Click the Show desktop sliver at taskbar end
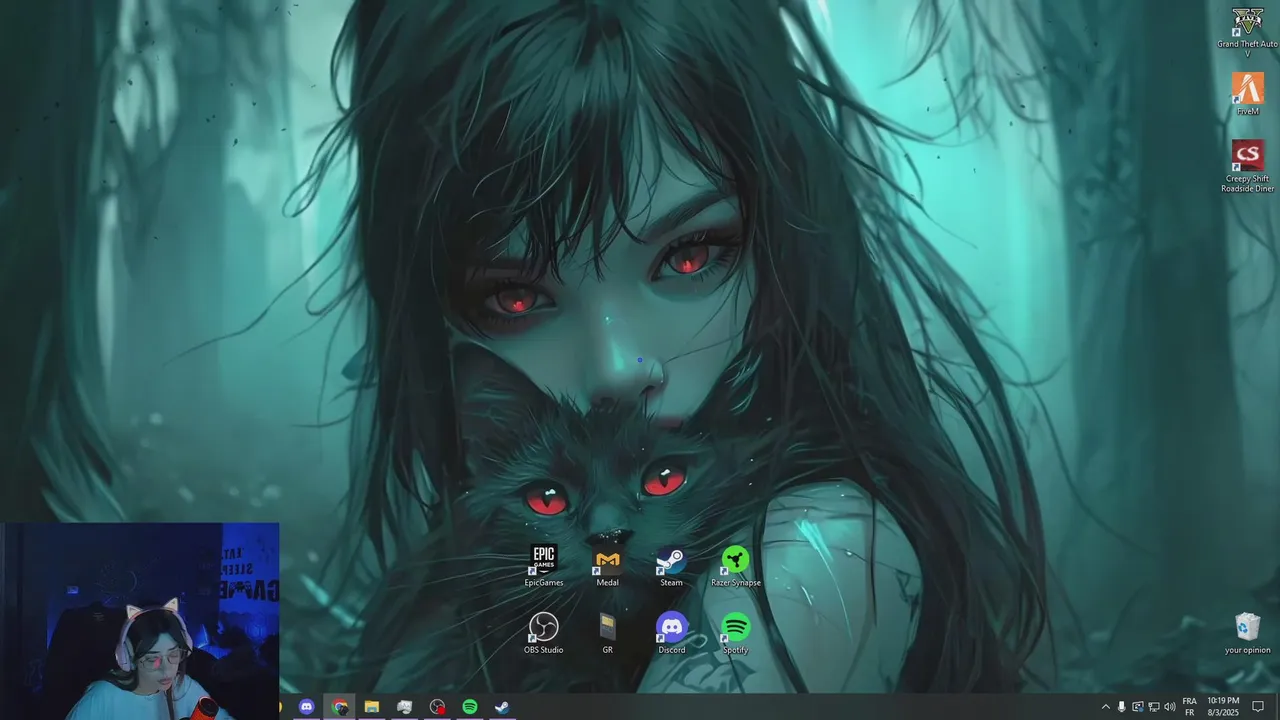 click(1277, 707)
